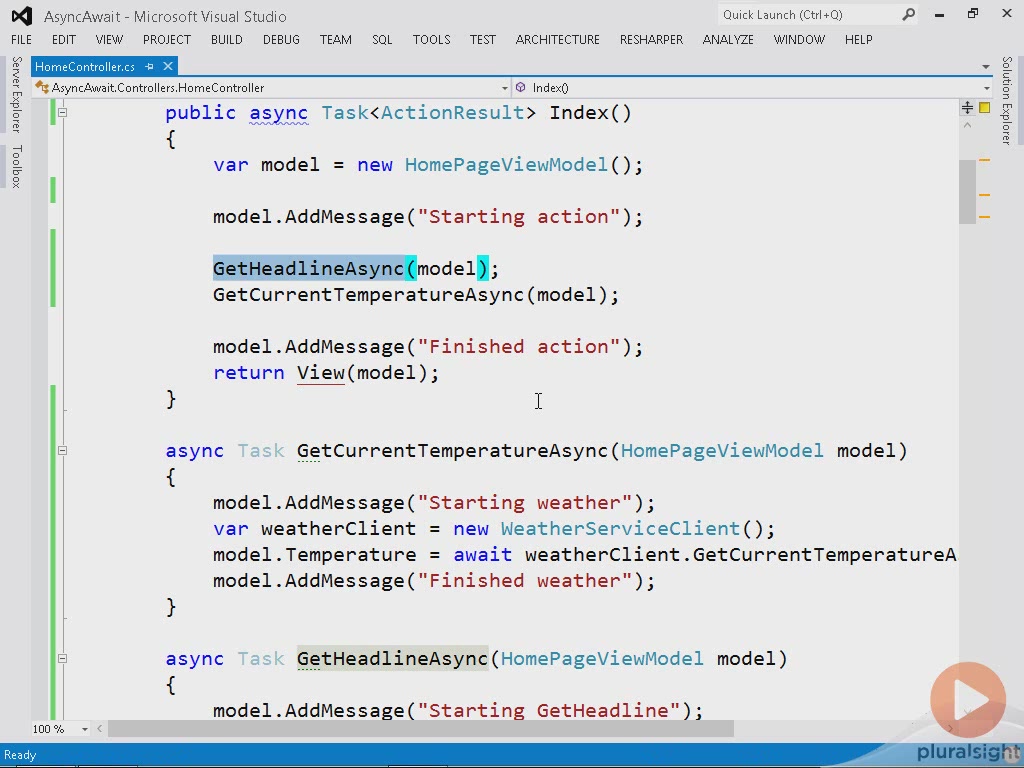The width and height of the screenshot is (1024, 768).
Task: Open the Toolbox side panel
Action: (x=16, y=167)
